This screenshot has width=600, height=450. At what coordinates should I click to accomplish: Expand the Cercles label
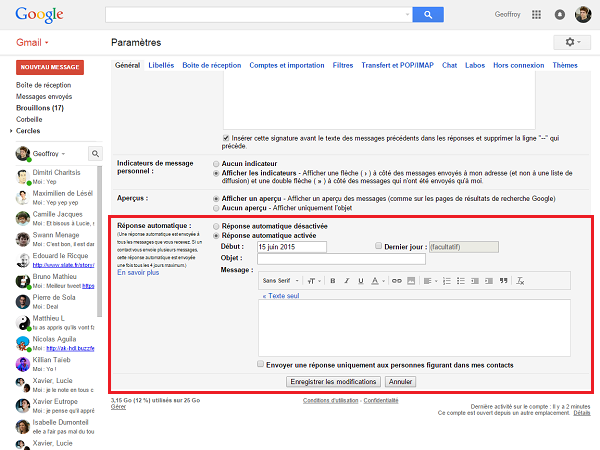point(11,131)
